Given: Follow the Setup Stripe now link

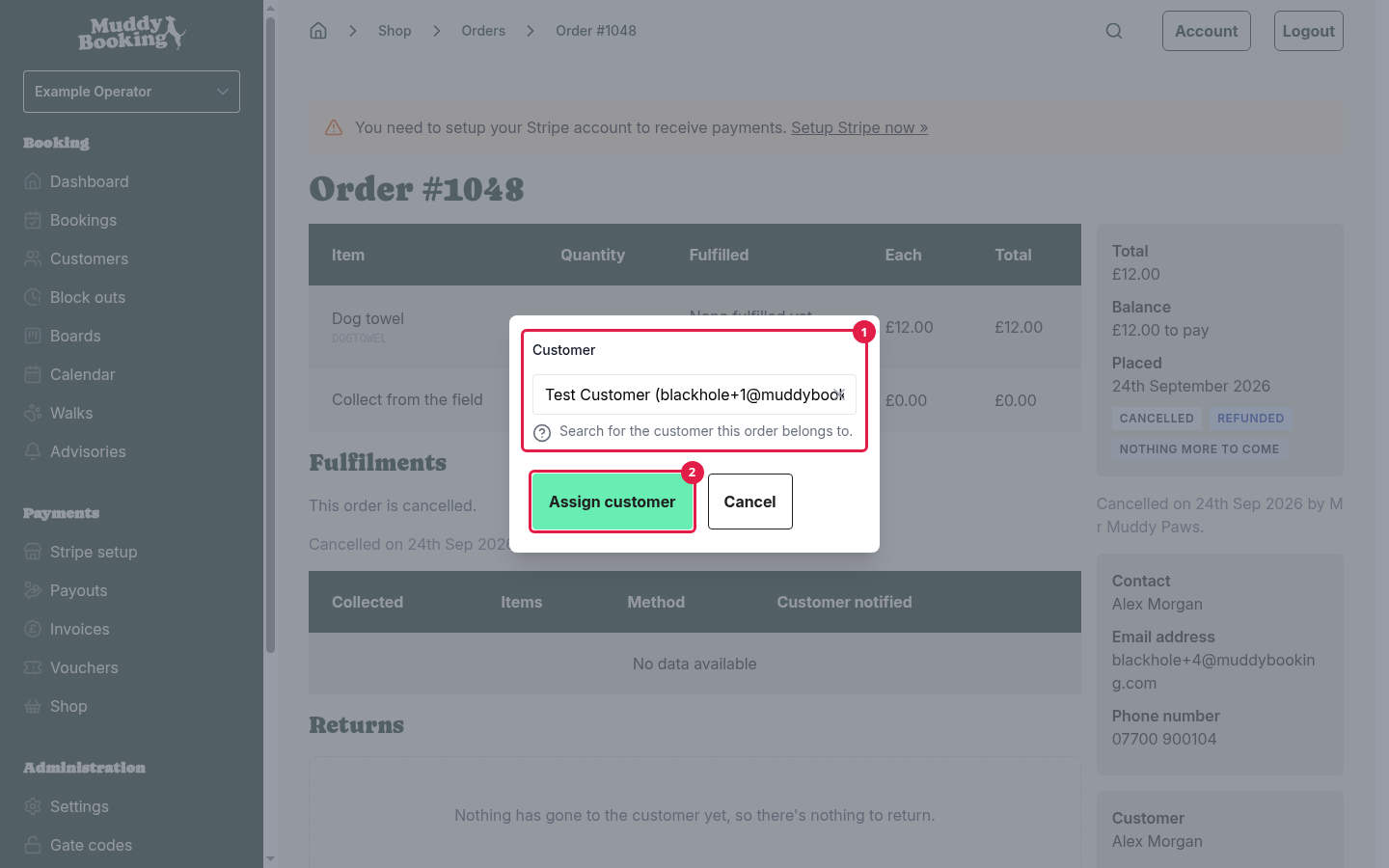Looking at the screenshot, I should coord(859,127).
